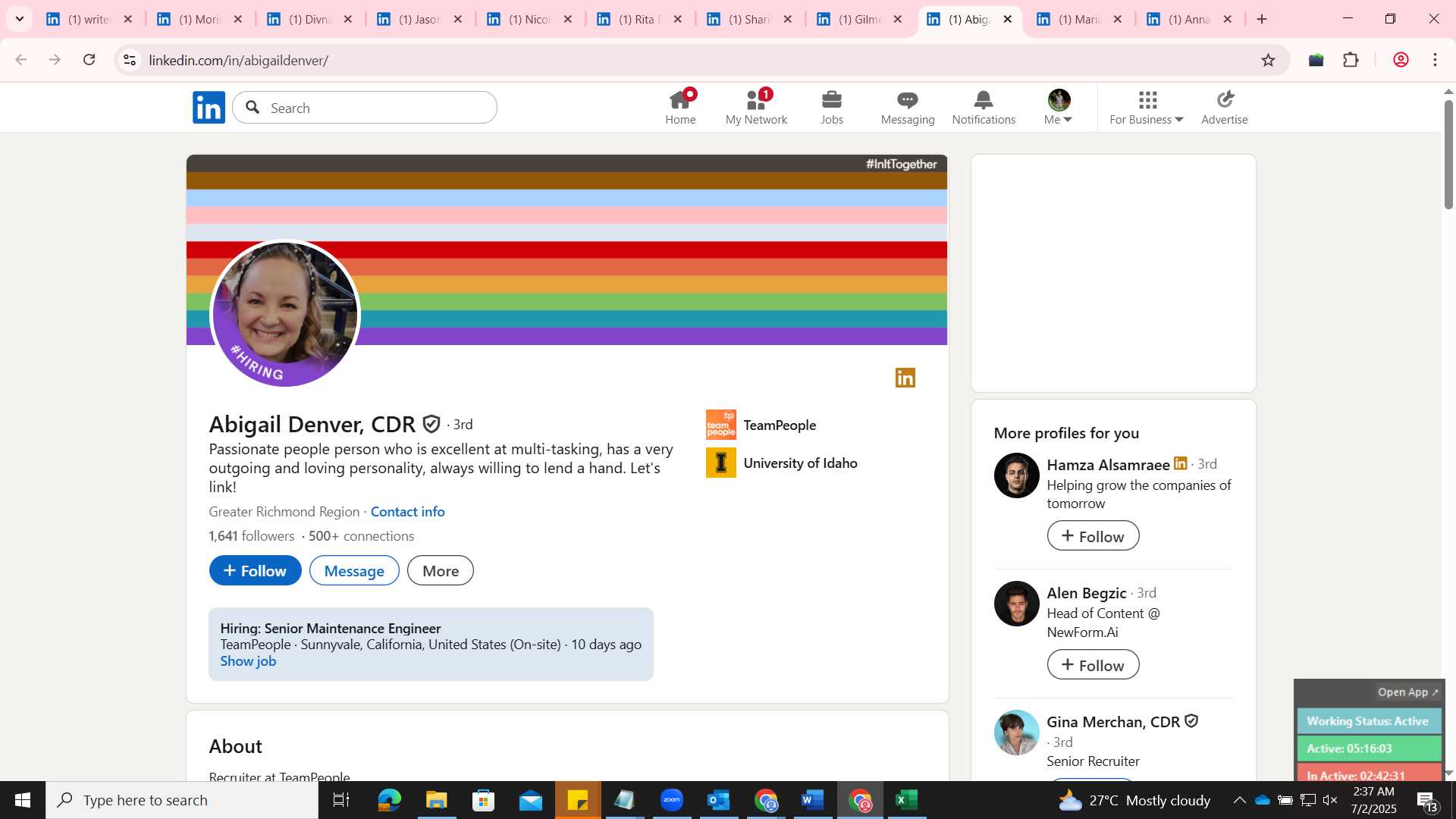
Task: Click Working Status: Active indicator
Action: point(1369,721)
